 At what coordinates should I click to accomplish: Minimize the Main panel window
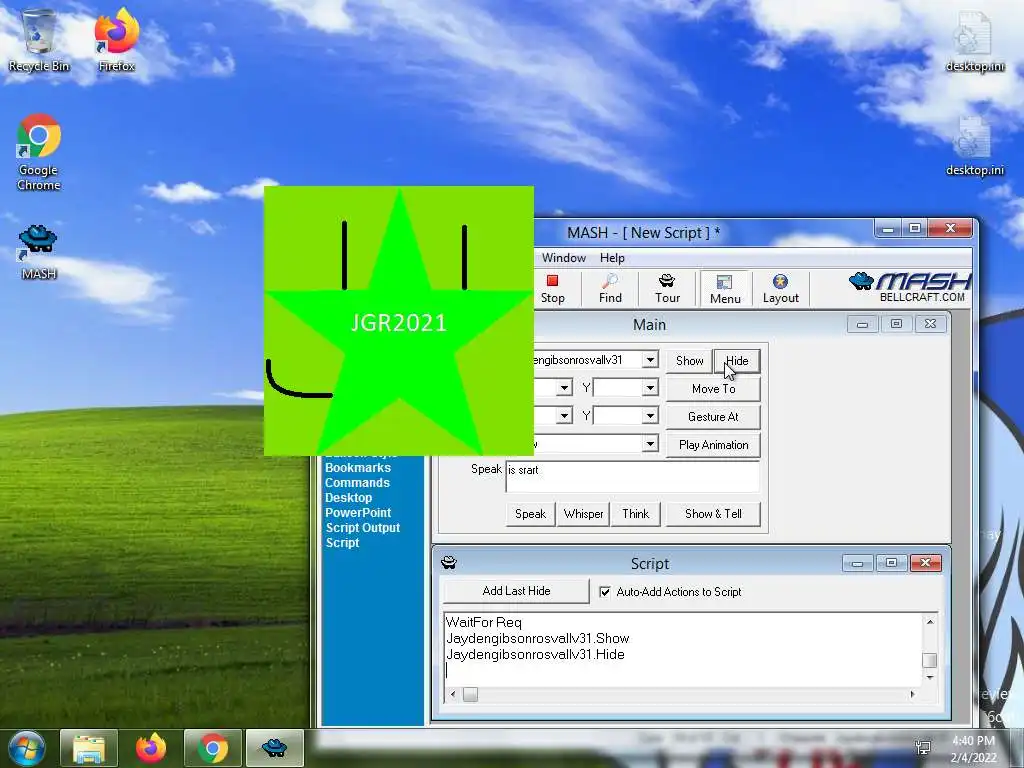click(862, 324)
